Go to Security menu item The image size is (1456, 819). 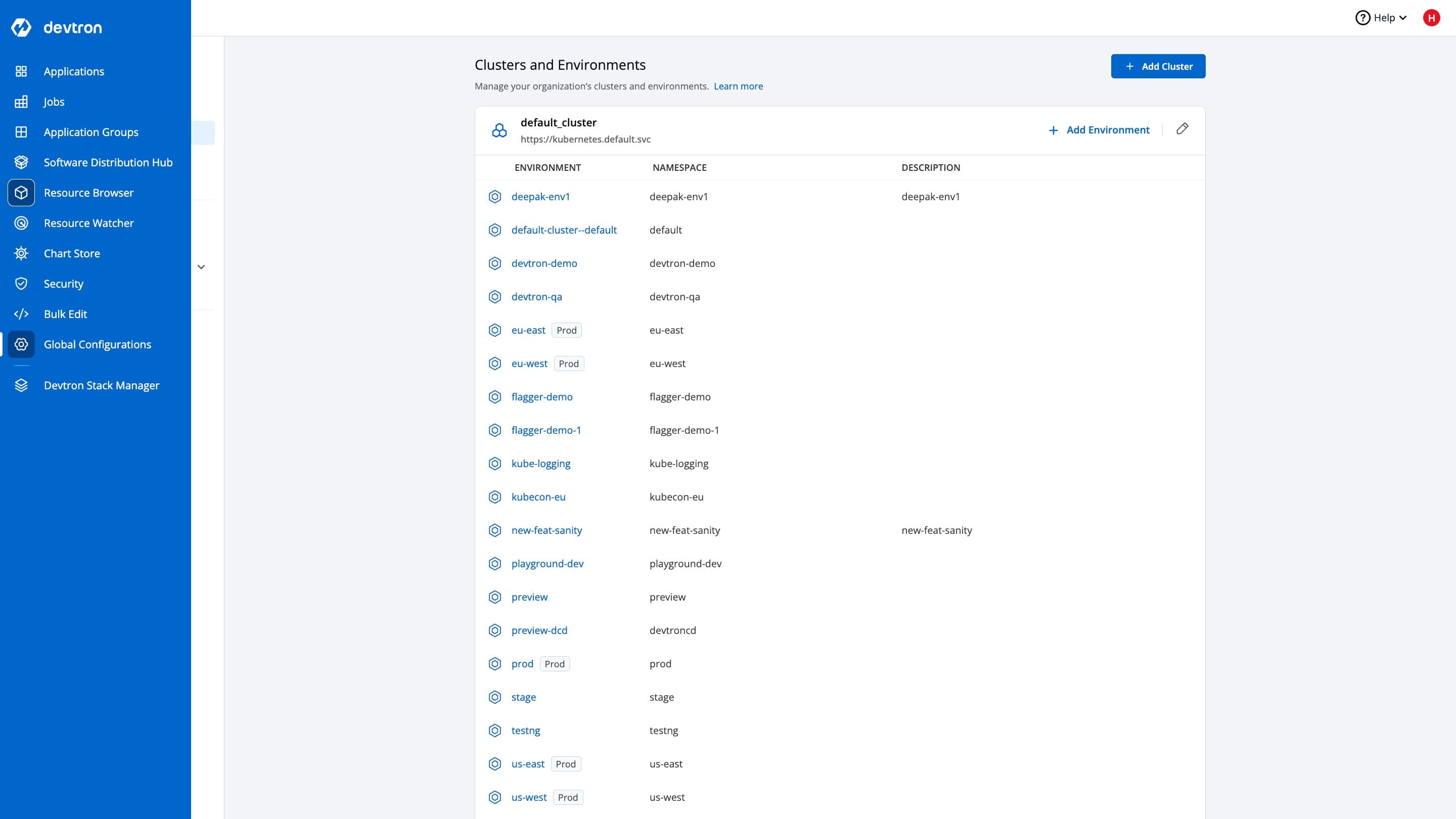pos(63,284)
